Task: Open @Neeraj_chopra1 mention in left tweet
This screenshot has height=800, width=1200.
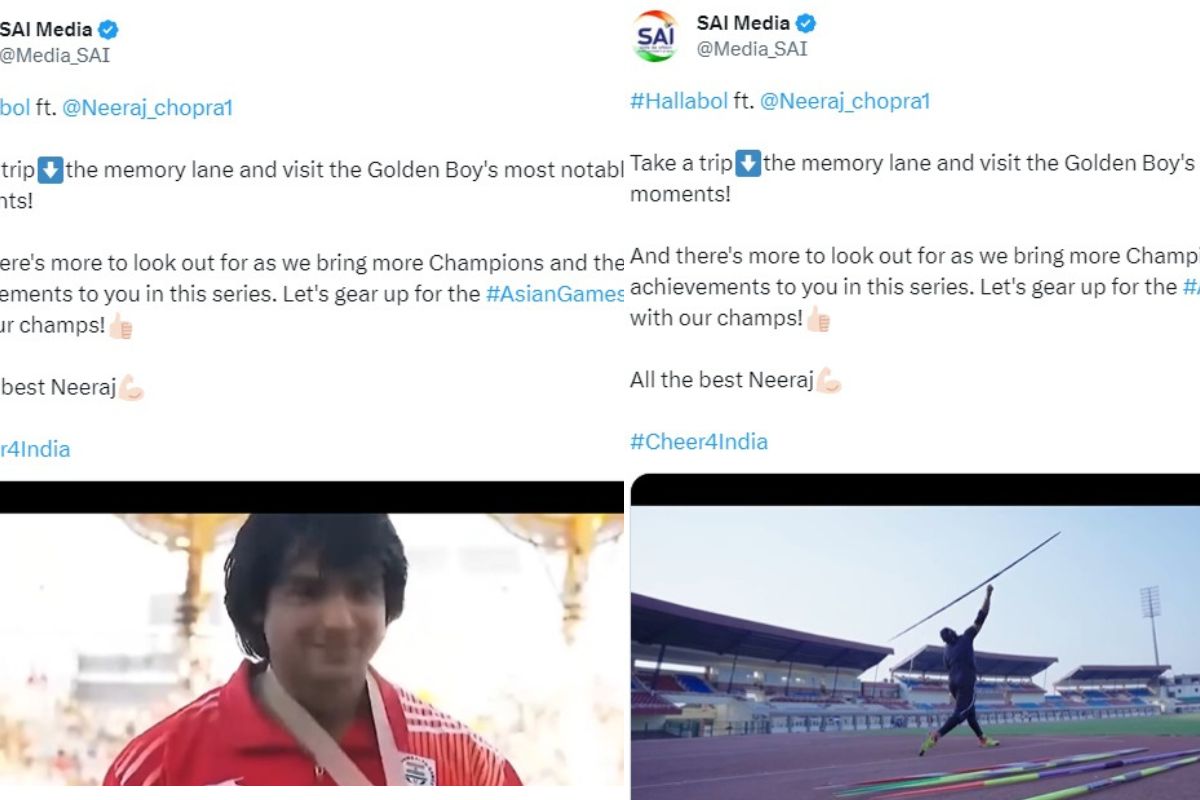Action: coord(147,108)
